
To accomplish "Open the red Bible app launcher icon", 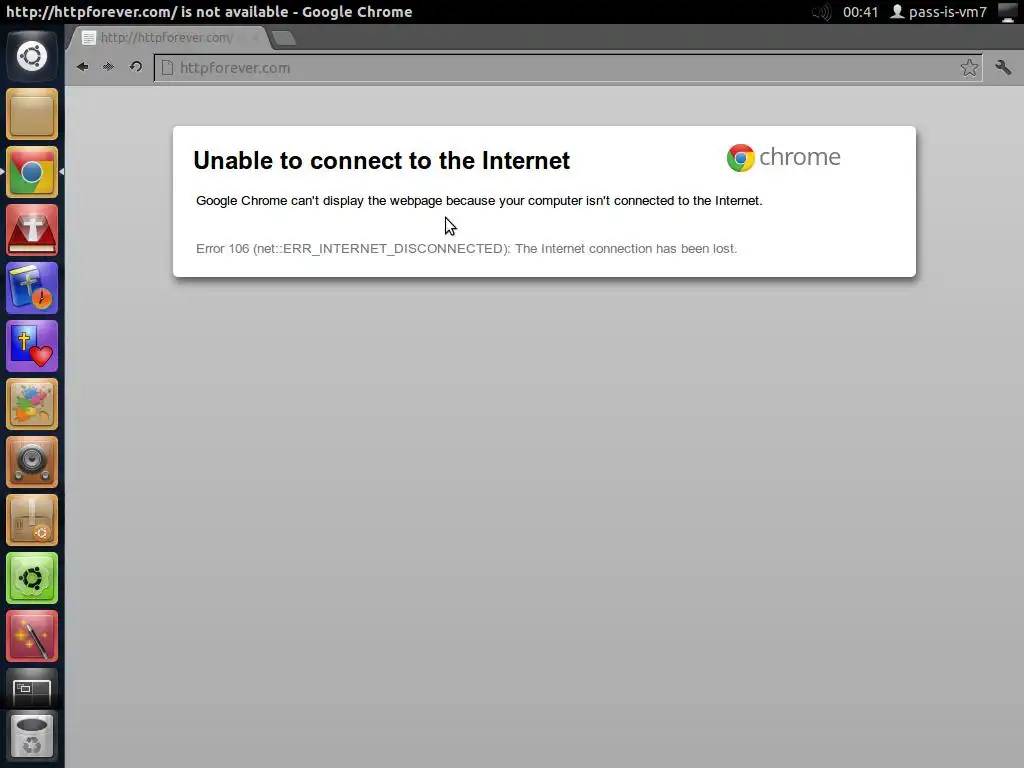I will tap(32, 231).
